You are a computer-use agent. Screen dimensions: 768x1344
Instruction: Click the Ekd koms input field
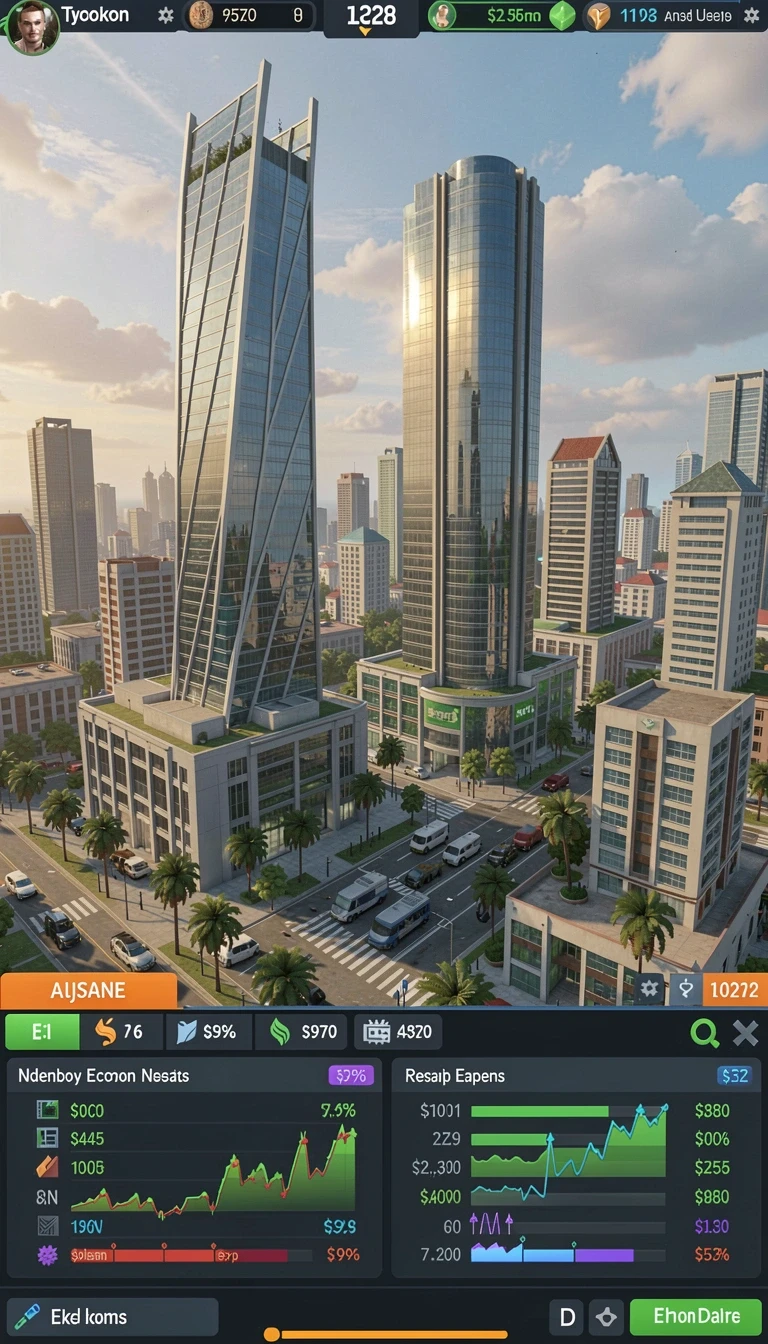tap(112, 1316)
